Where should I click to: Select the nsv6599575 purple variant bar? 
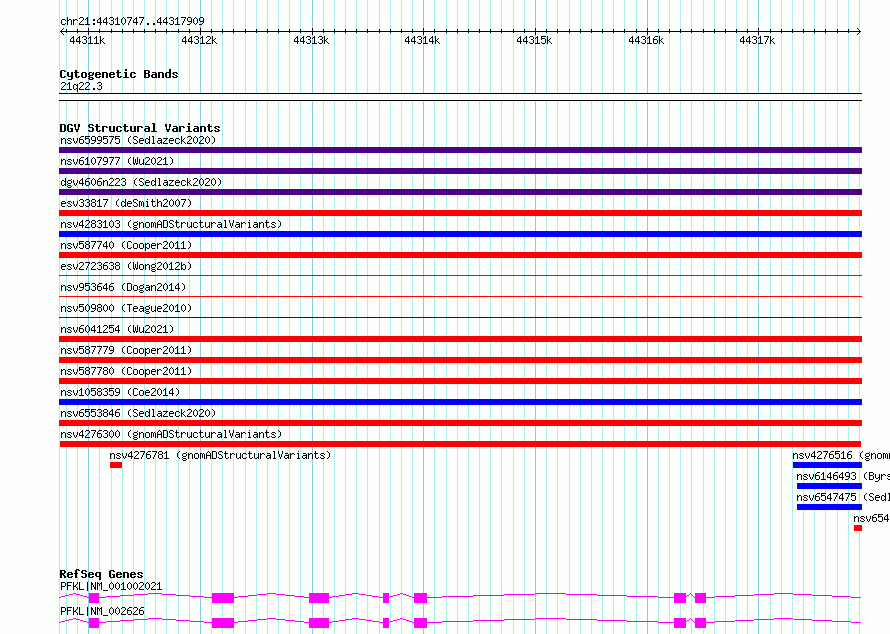point(460,150)
